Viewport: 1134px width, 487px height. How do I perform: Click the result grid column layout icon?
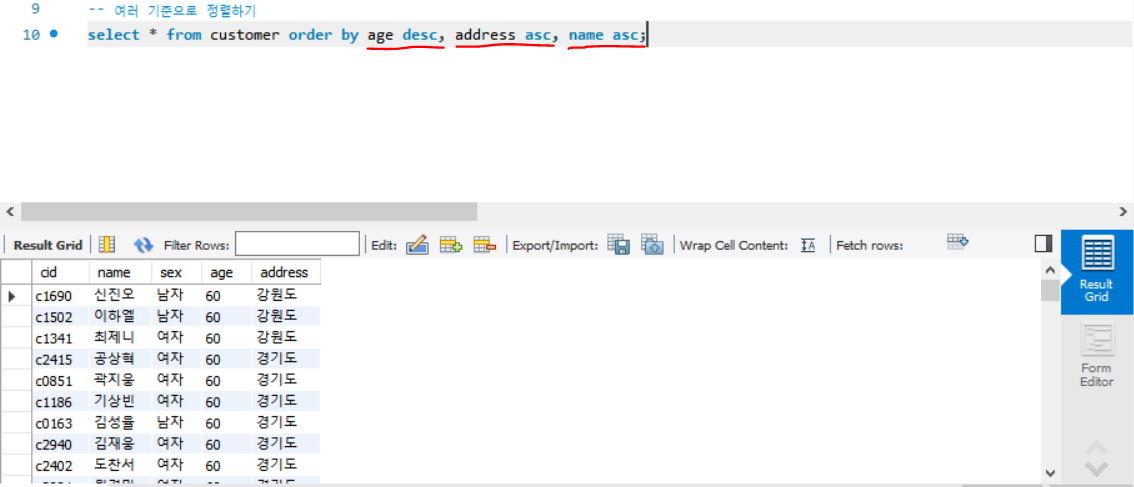[x=107, y=245]
